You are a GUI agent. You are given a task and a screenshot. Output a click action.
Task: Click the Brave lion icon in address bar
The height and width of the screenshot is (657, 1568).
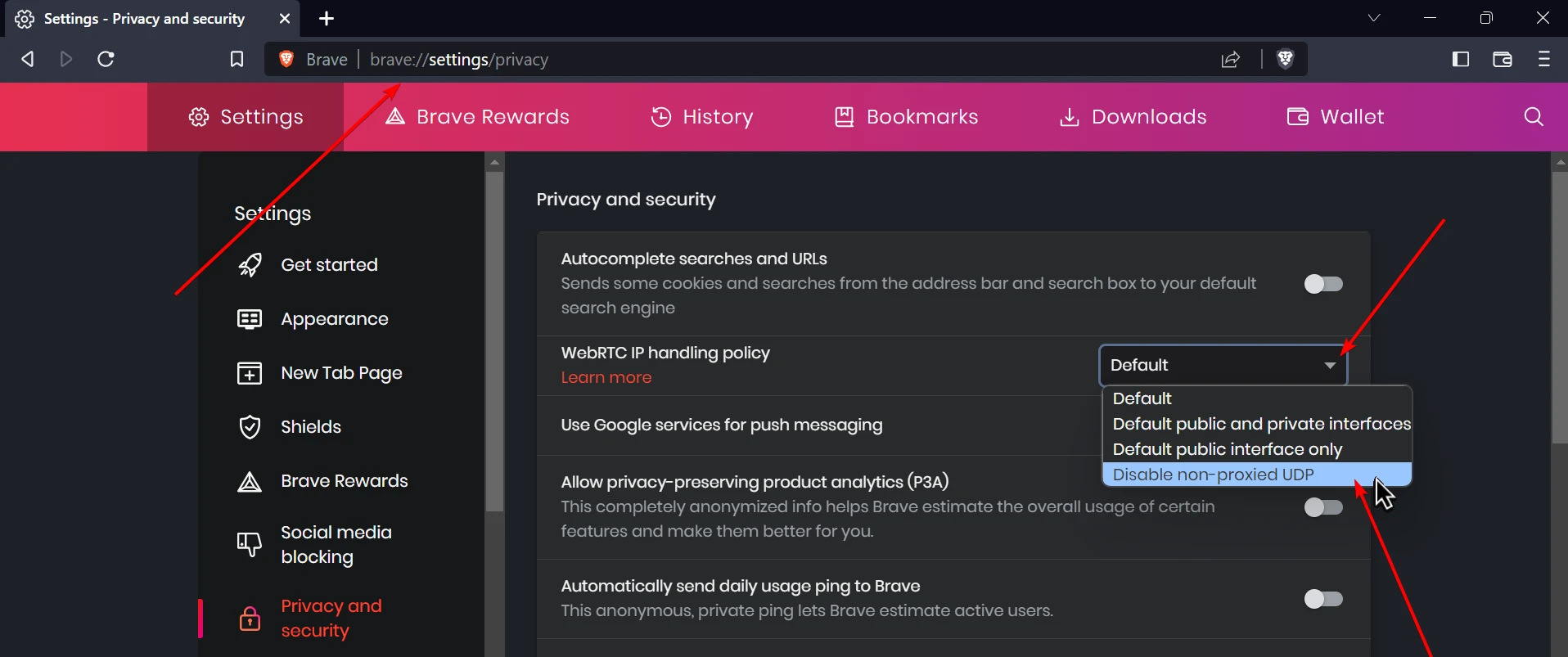pyautogui.click(x=286, y=59)
